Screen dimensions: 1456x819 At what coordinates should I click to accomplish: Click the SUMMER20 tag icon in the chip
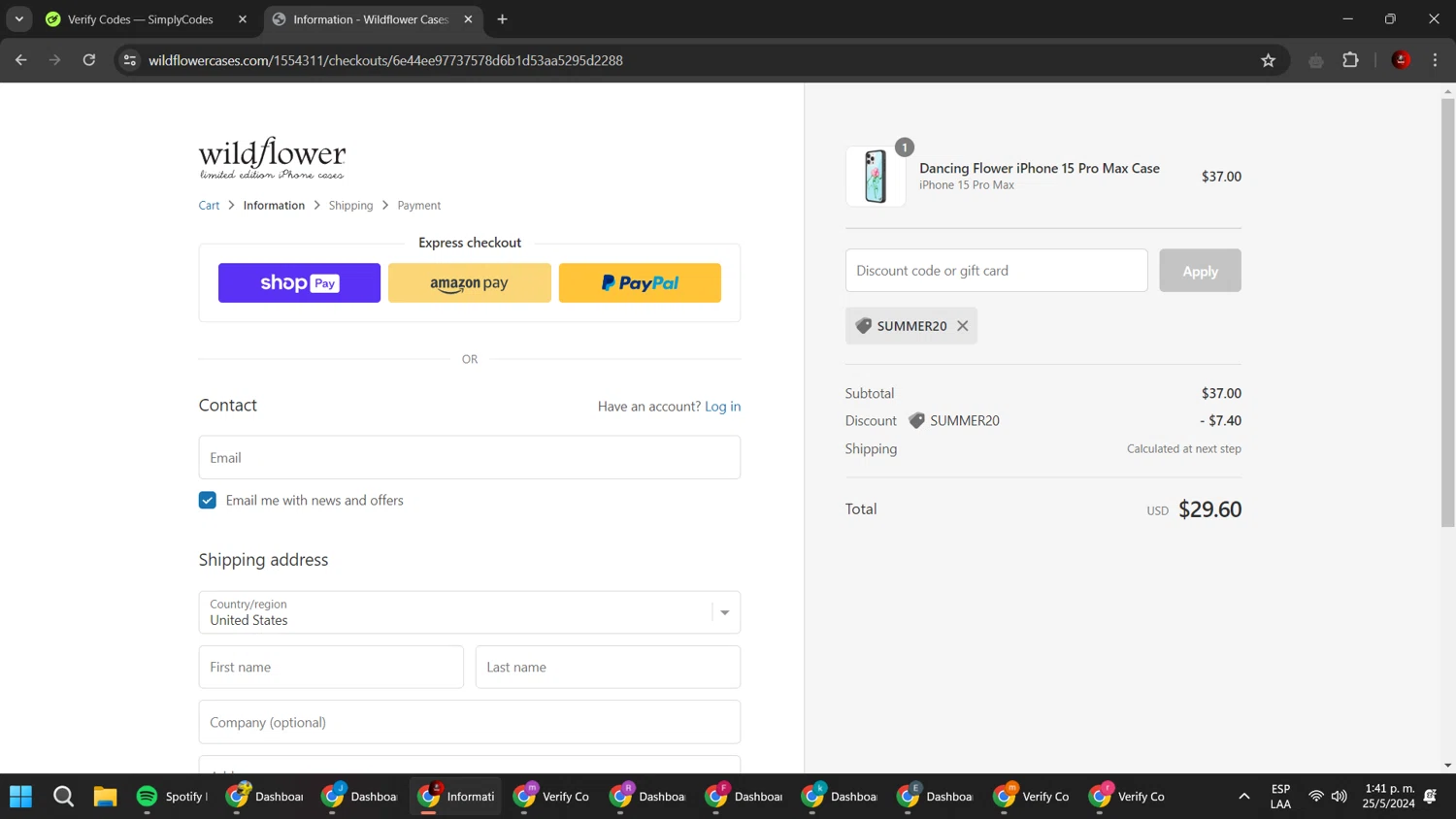point(863,326)
